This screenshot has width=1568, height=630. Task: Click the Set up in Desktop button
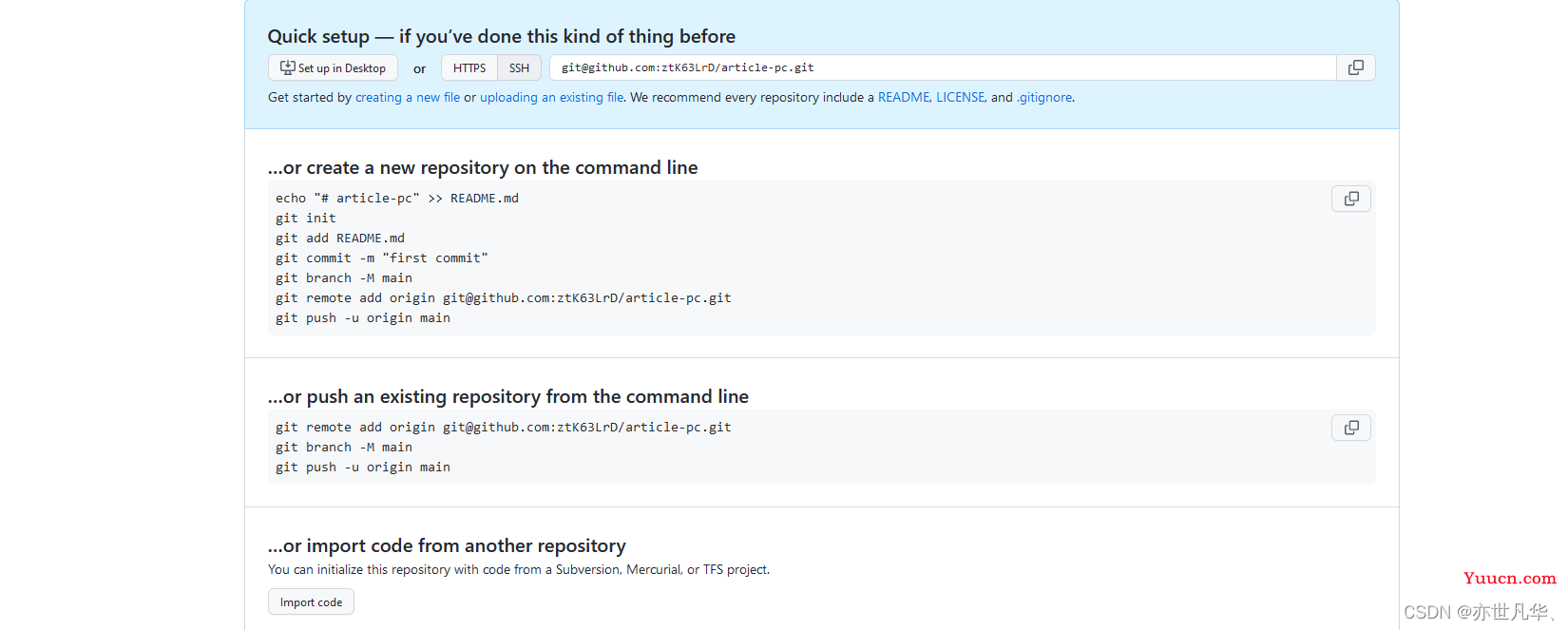point(333,67)
